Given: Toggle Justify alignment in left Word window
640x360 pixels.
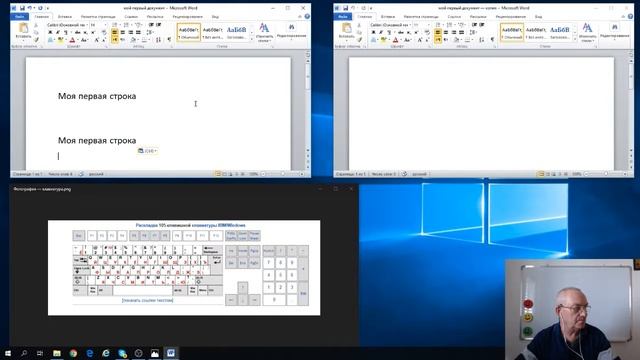Looking at the screenshot, I should click(x=138, y=32).
